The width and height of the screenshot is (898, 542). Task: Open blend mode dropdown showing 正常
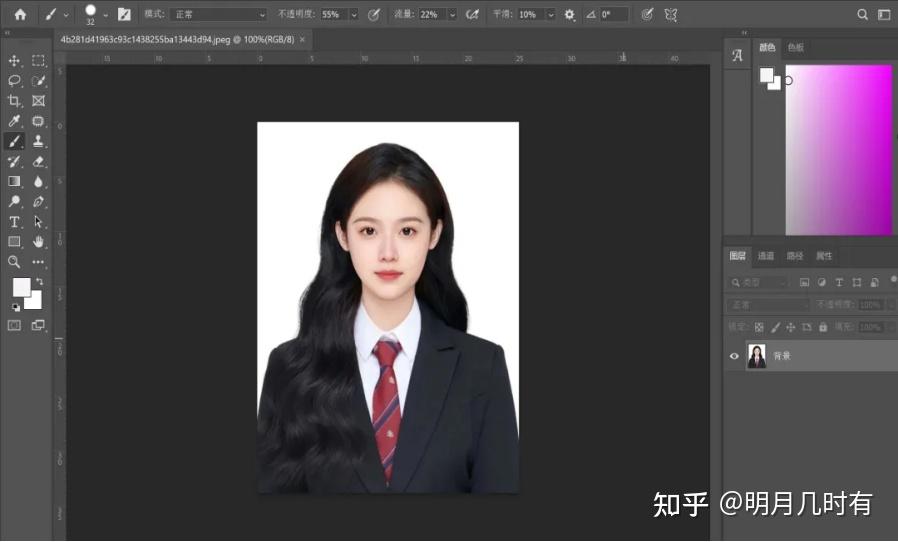[x=219, y=14]
